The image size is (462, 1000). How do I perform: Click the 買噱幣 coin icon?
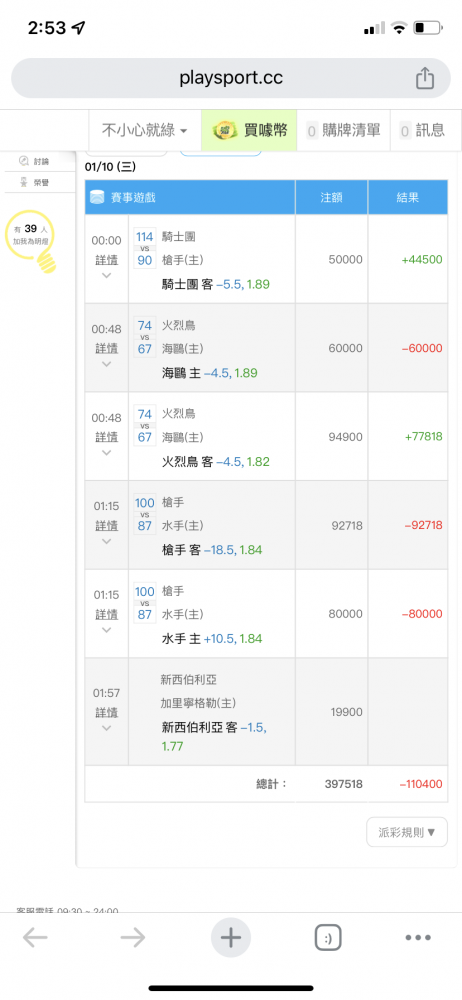click(225, 131)
